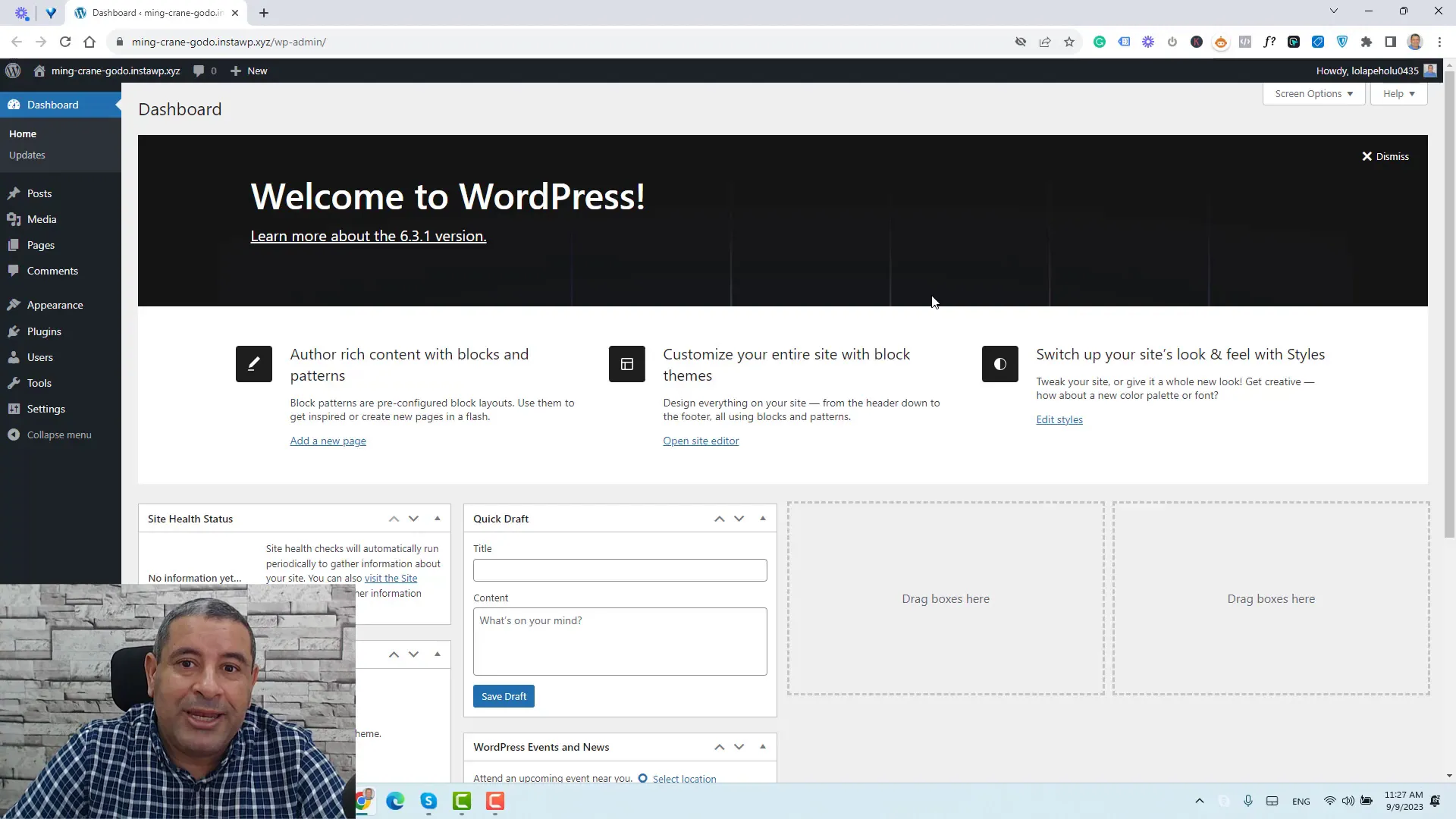
Task: Open Pages in the sidebar
Action: (x=41, y=245)
